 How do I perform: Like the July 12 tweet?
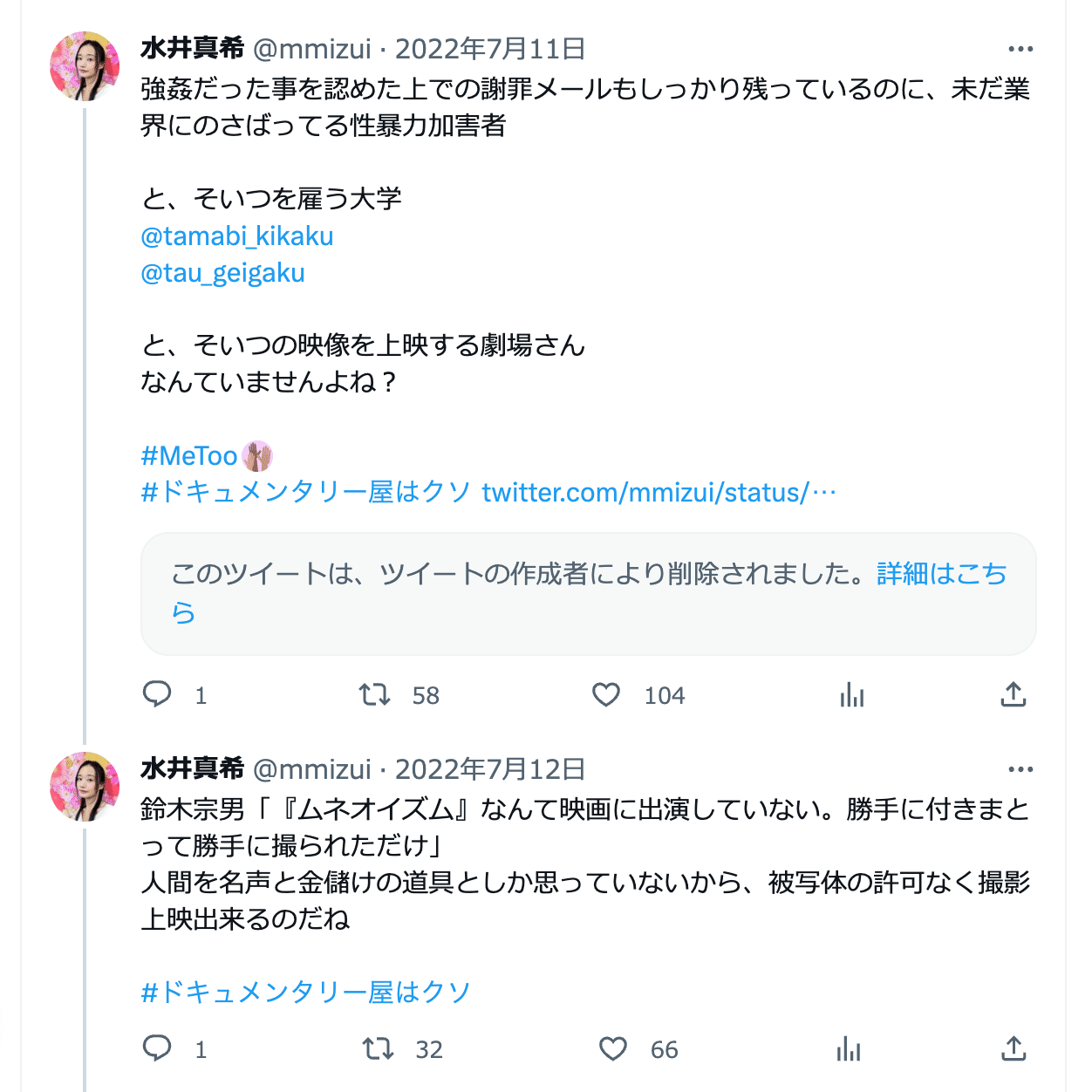613,1048
